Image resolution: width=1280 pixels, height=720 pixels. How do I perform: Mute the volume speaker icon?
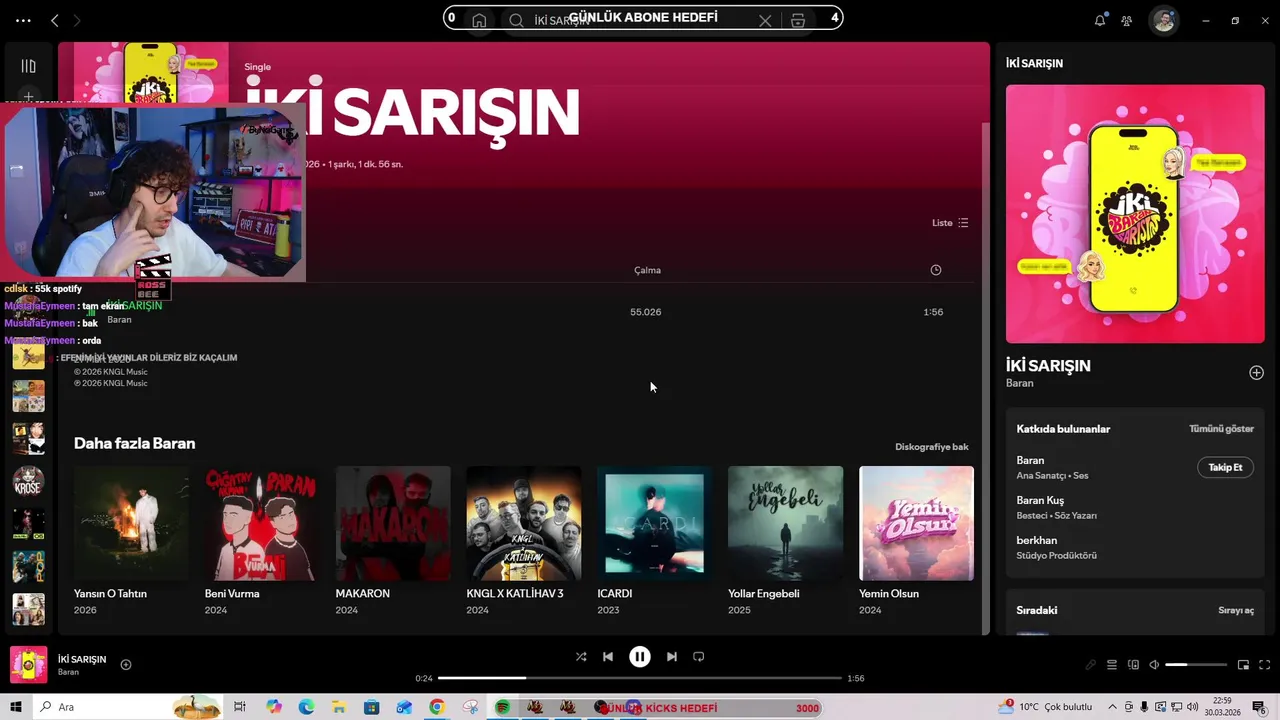pos(1154,665)
